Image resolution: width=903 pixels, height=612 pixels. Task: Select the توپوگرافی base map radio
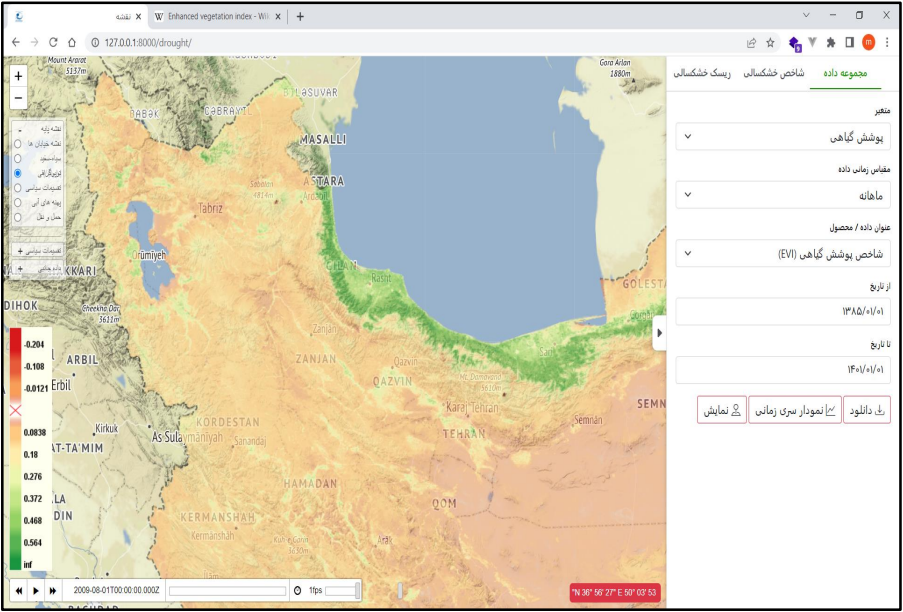[18, 173]
